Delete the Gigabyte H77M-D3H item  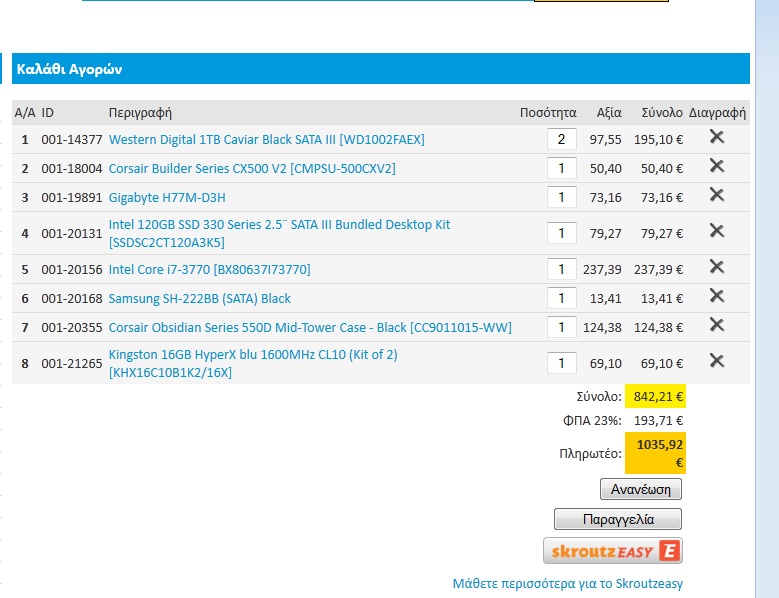716,194
